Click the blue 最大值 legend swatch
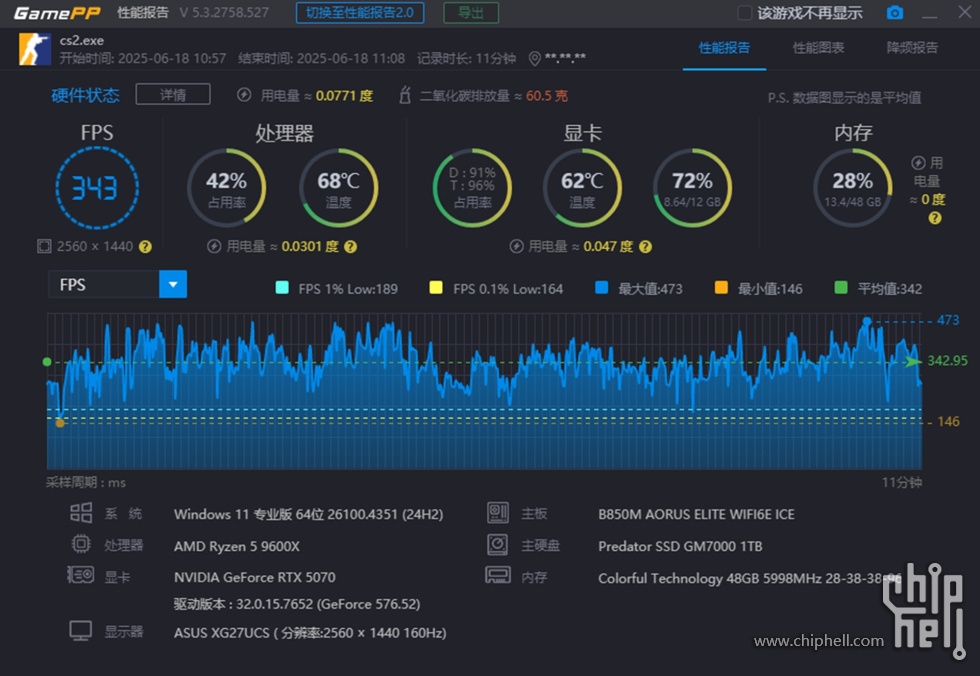 602,287
